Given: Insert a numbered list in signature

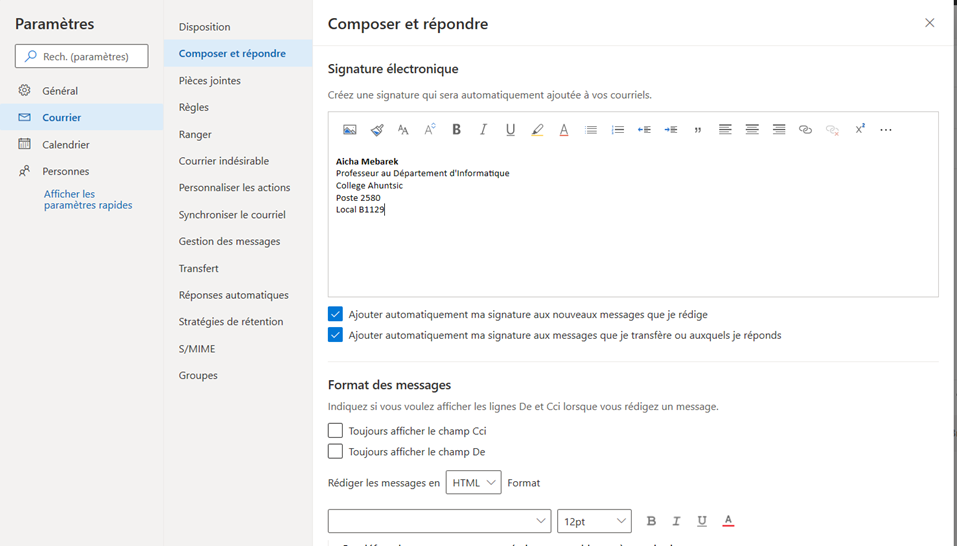Looking at the screenshot, I should coord(617,130).
